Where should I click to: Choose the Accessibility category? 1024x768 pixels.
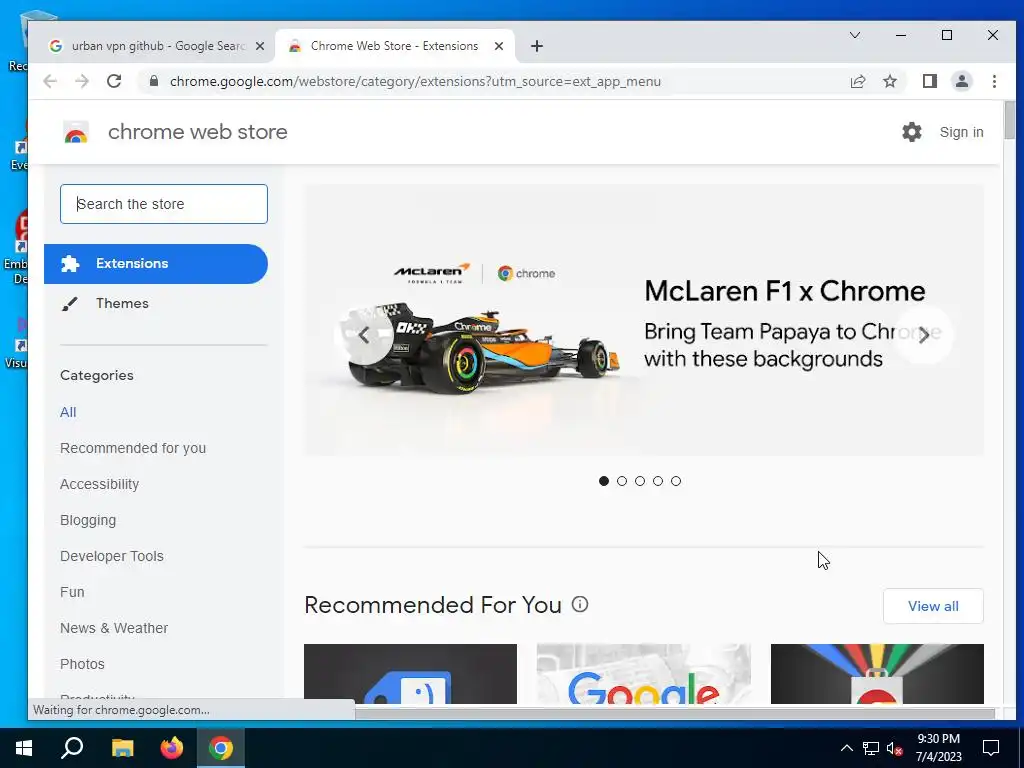99,484
